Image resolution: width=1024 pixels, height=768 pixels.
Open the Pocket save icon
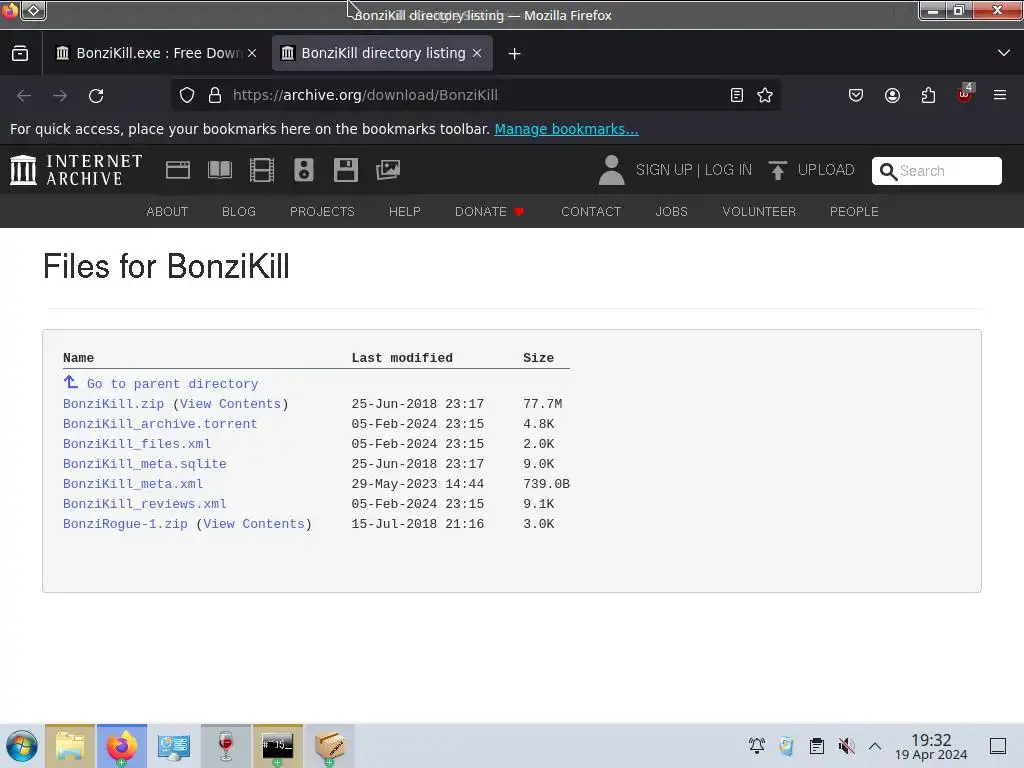pos(856,95)
